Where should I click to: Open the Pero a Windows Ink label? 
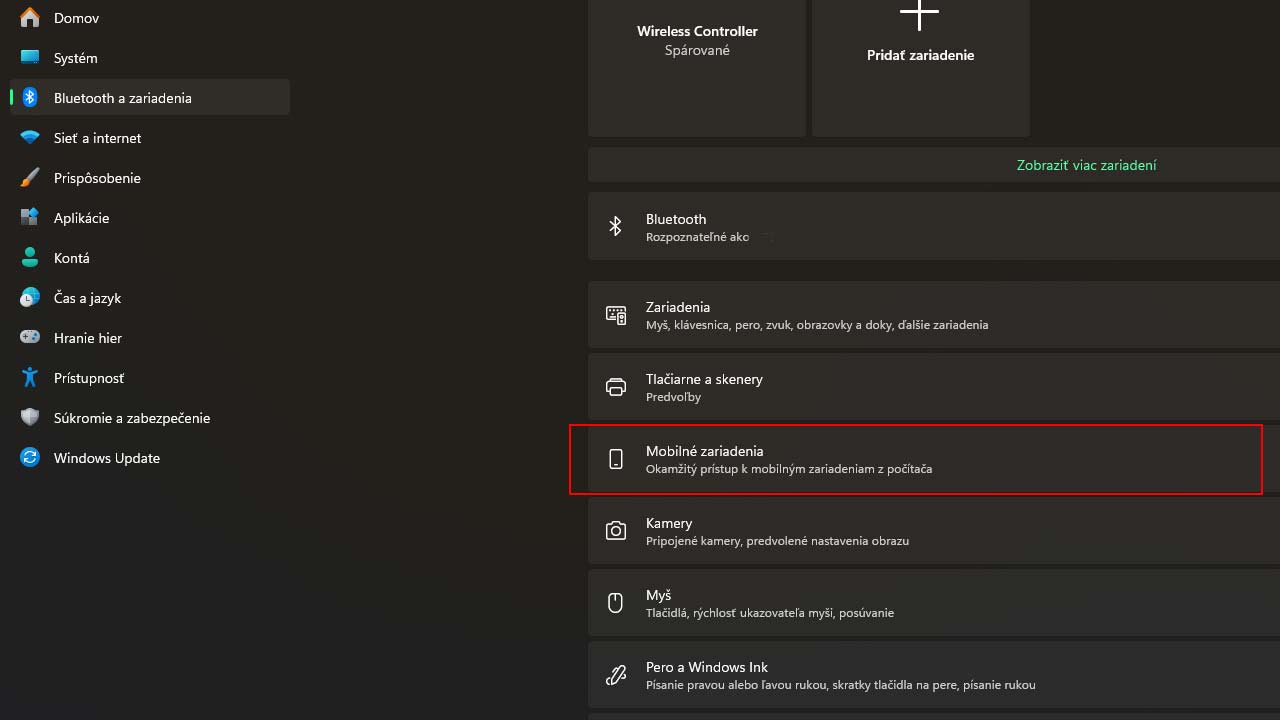[707, 667]
